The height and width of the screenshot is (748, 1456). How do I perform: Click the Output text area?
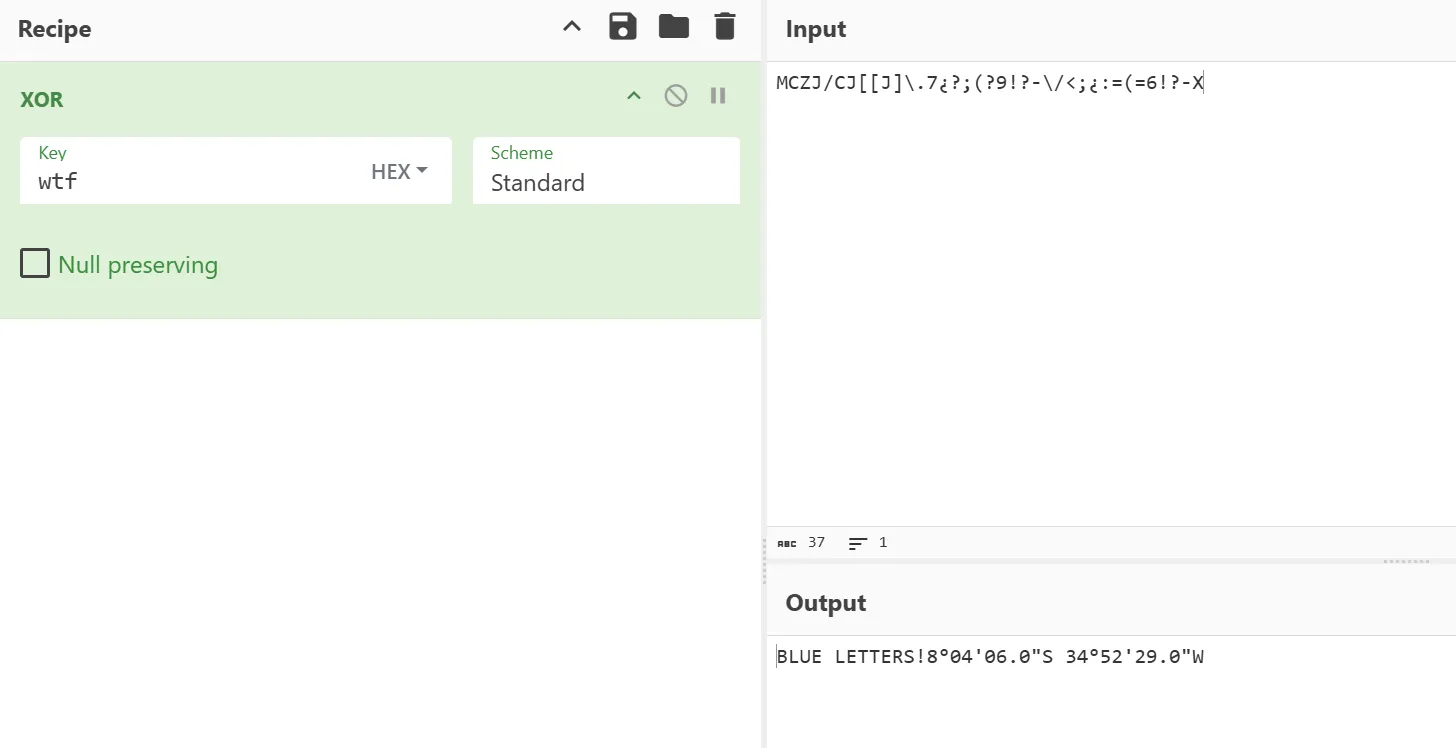tap(1111, 690)
